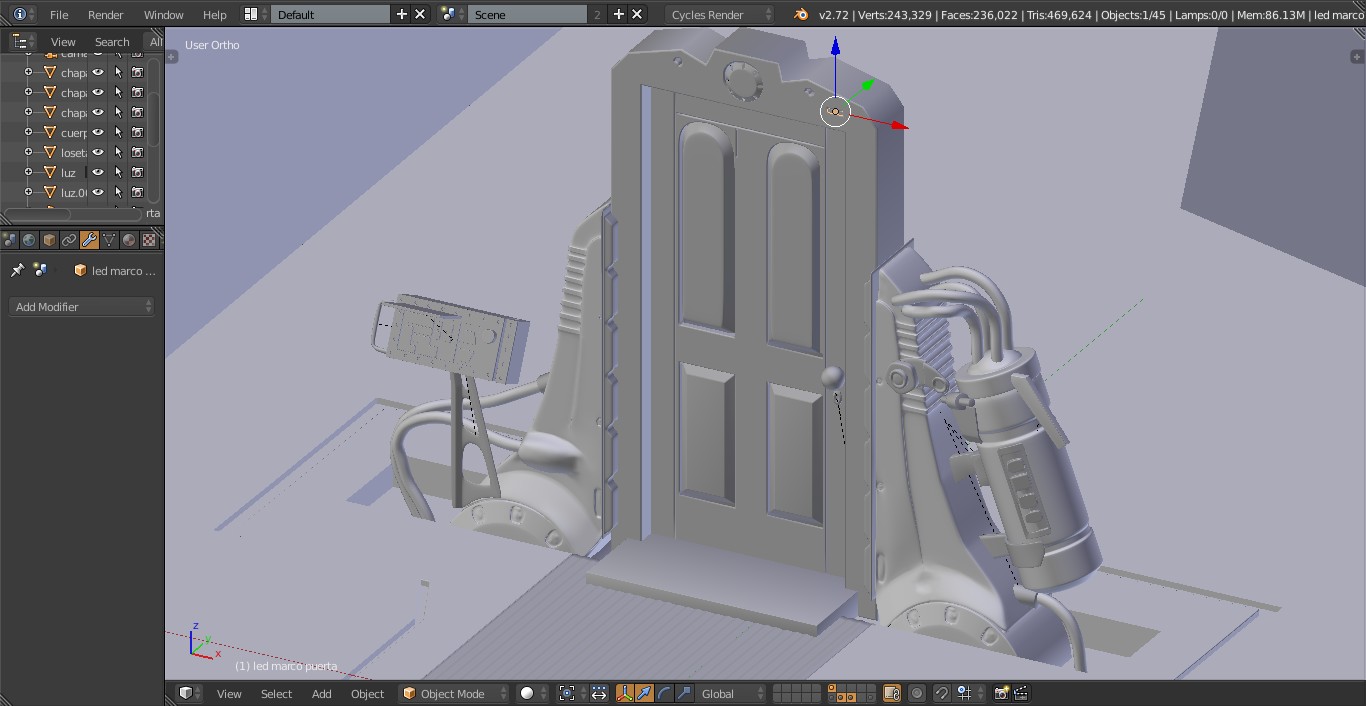Open the Help menu
Viewport: 1366px width, 706px height.
[214, 14]
